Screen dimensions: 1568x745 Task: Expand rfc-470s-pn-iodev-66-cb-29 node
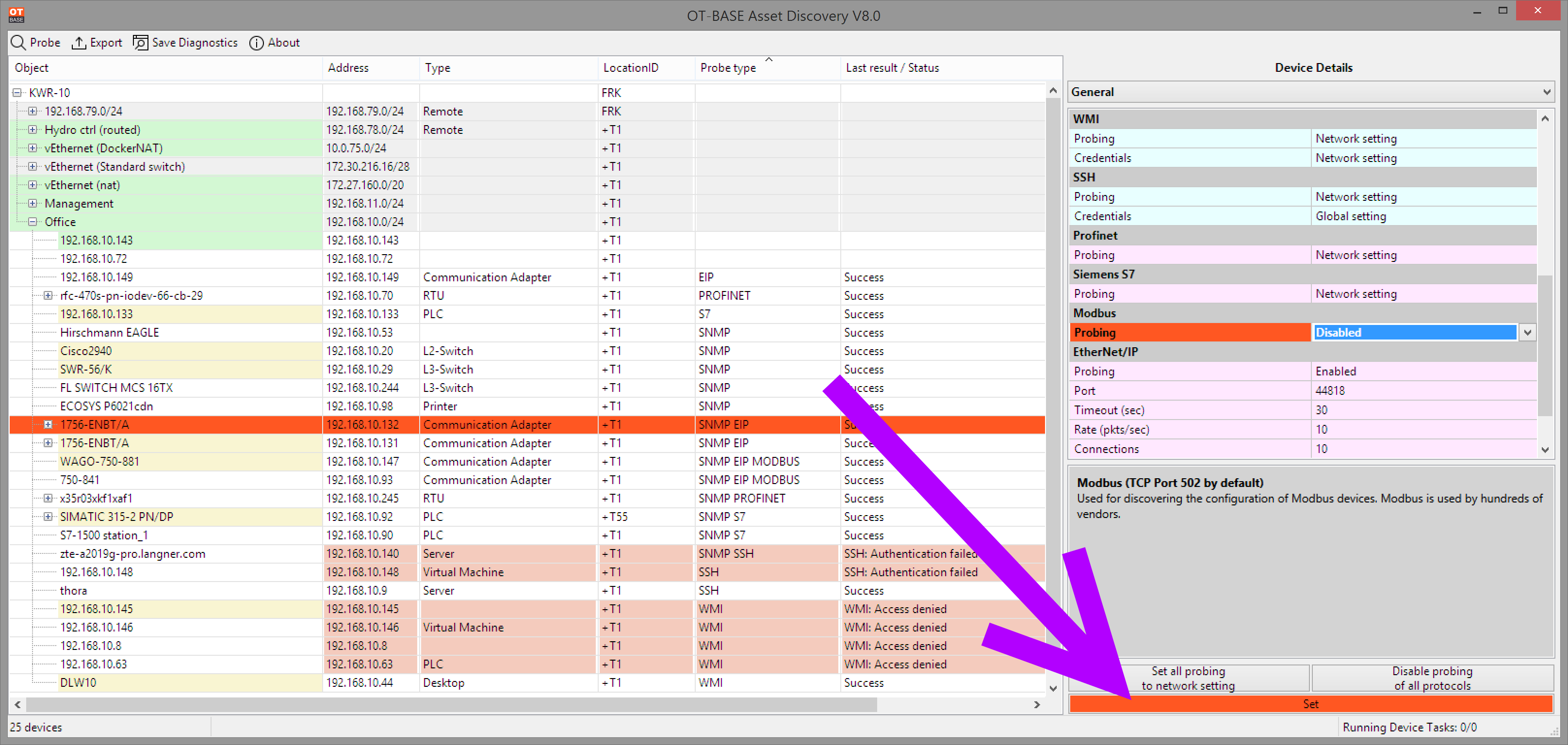pyautogui.click(x=48, y=295)
